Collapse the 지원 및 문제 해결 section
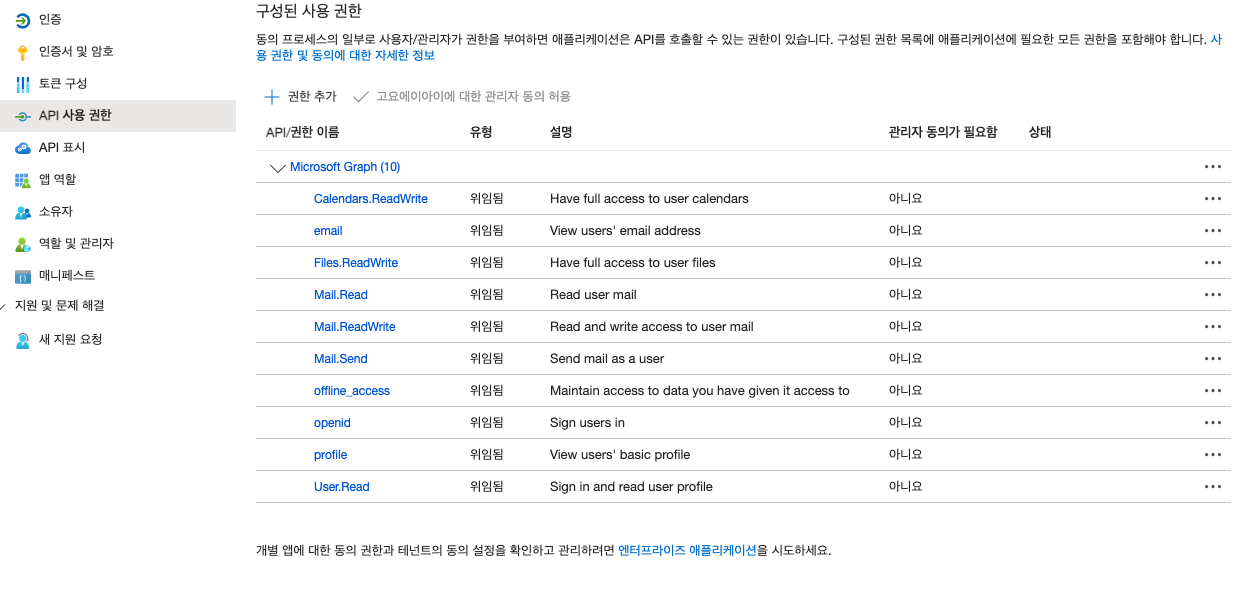 (x=3, y=306)
